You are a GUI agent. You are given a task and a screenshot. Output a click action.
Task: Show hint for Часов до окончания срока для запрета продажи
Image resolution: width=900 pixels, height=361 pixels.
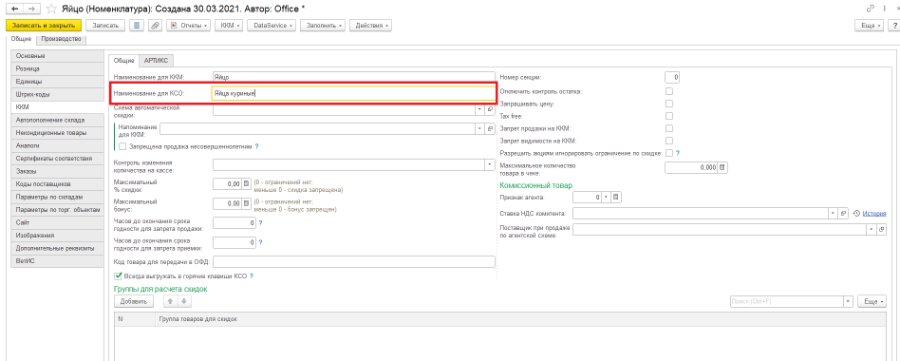coord(260,223)
